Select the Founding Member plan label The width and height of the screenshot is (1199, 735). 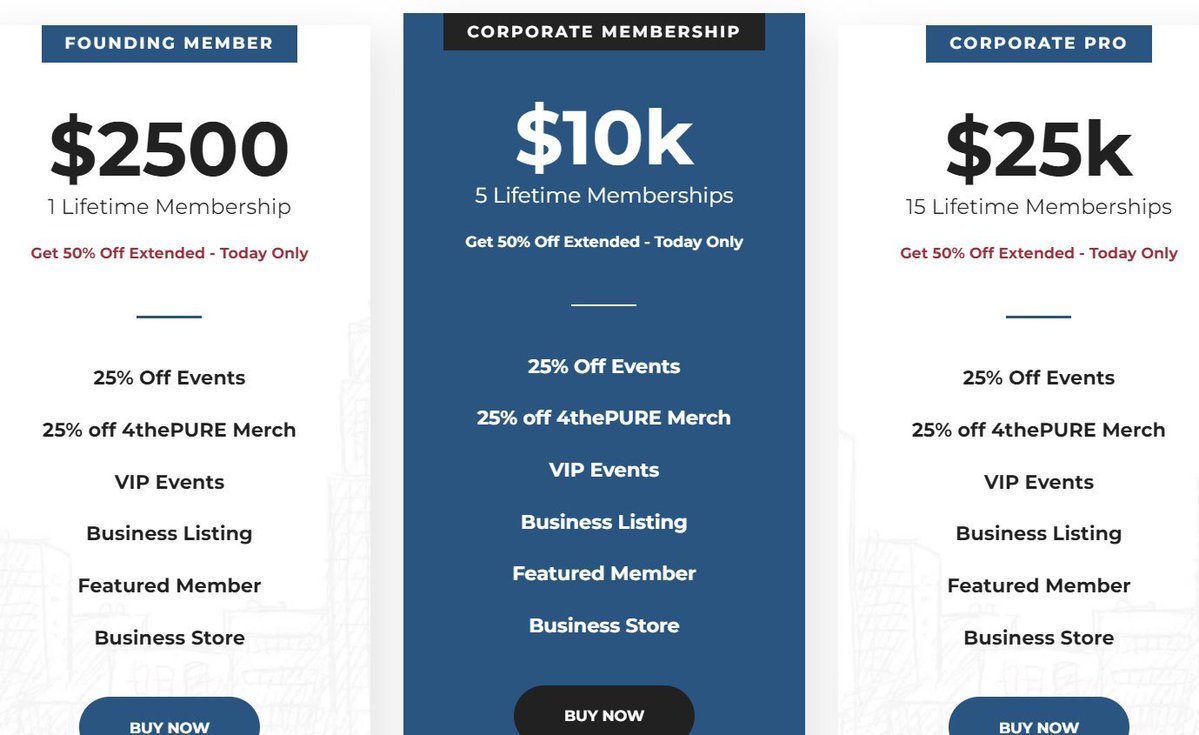pos(169,43)
